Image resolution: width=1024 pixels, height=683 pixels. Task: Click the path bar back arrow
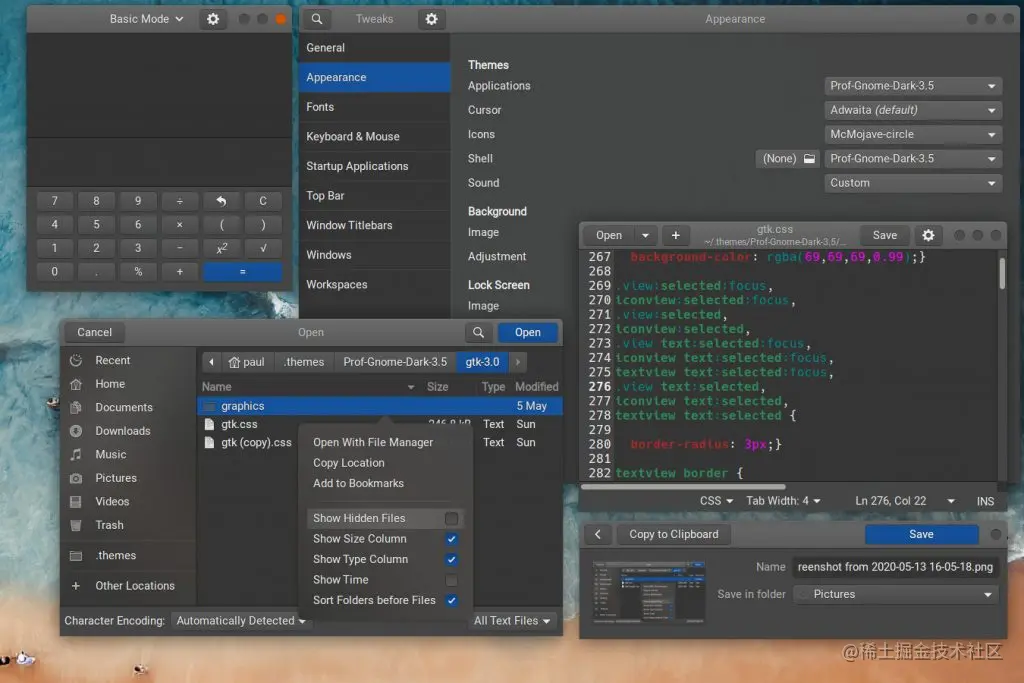pyautogui.click(x=211, y=362)
